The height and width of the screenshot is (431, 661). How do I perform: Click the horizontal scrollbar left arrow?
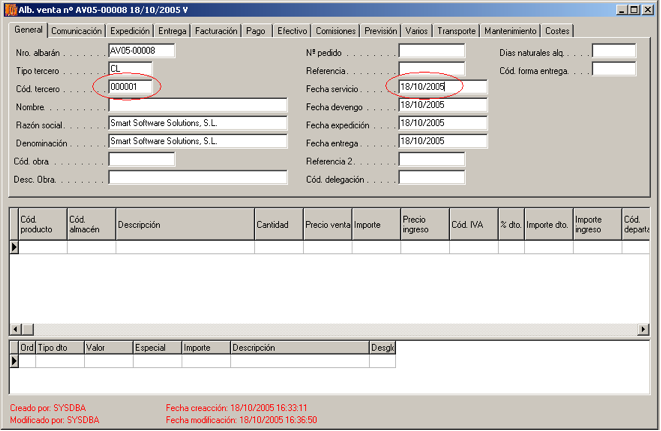pyautogui.click(x=15, y=329)
